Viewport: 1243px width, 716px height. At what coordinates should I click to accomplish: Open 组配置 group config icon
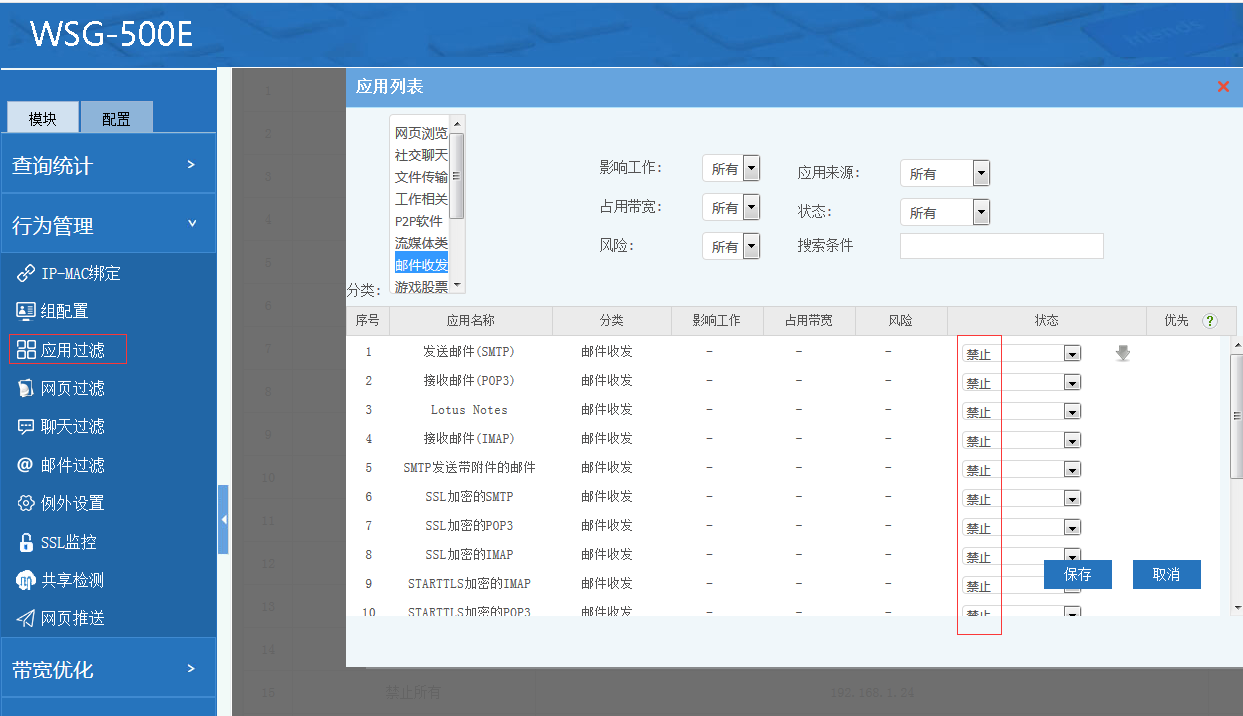(26, 311)
